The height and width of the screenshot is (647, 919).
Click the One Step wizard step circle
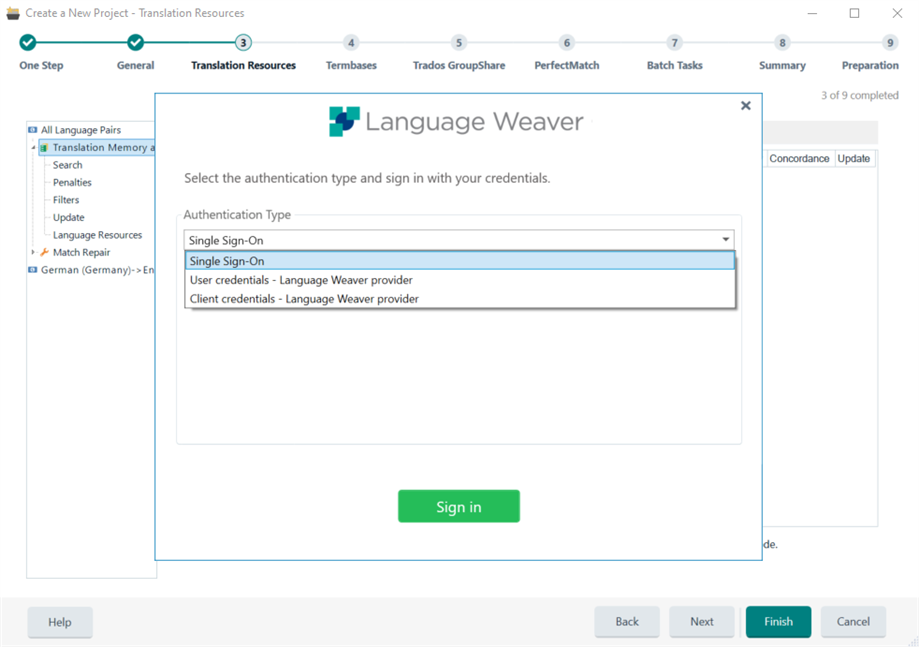[28, 42]
